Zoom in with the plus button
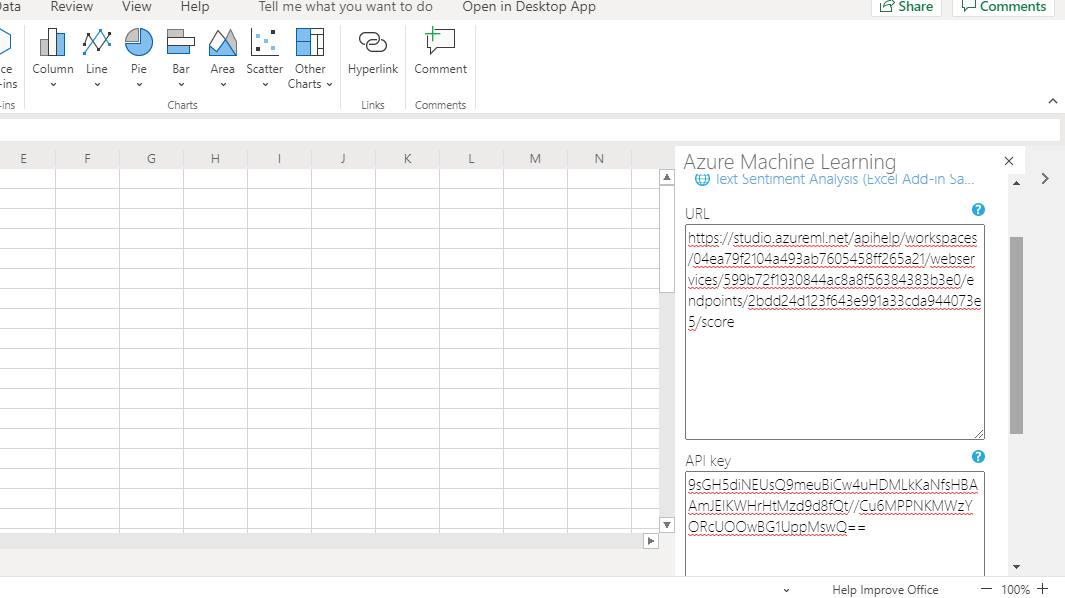Viewport: 1065px width, 598px height. coord(1043,589)
